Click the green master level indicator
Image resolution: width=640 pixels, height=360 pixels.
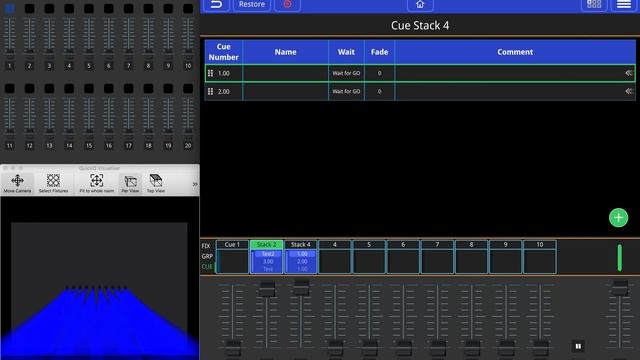point(620,258)
